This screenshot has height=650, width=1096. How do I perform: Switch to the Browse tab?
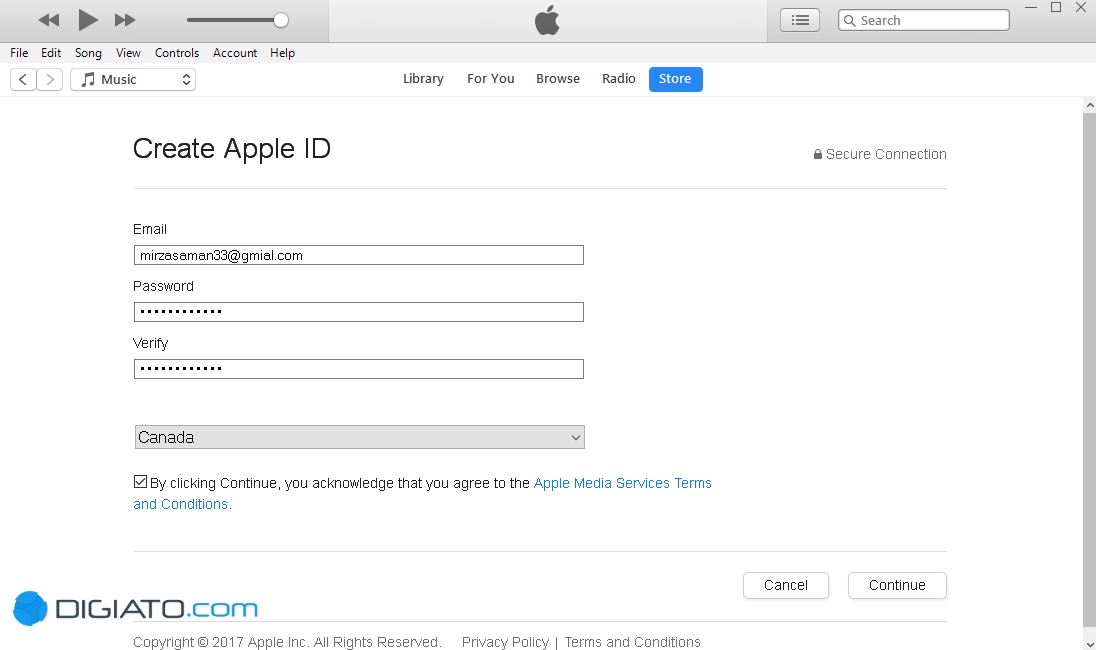click(x=558, y=79)
